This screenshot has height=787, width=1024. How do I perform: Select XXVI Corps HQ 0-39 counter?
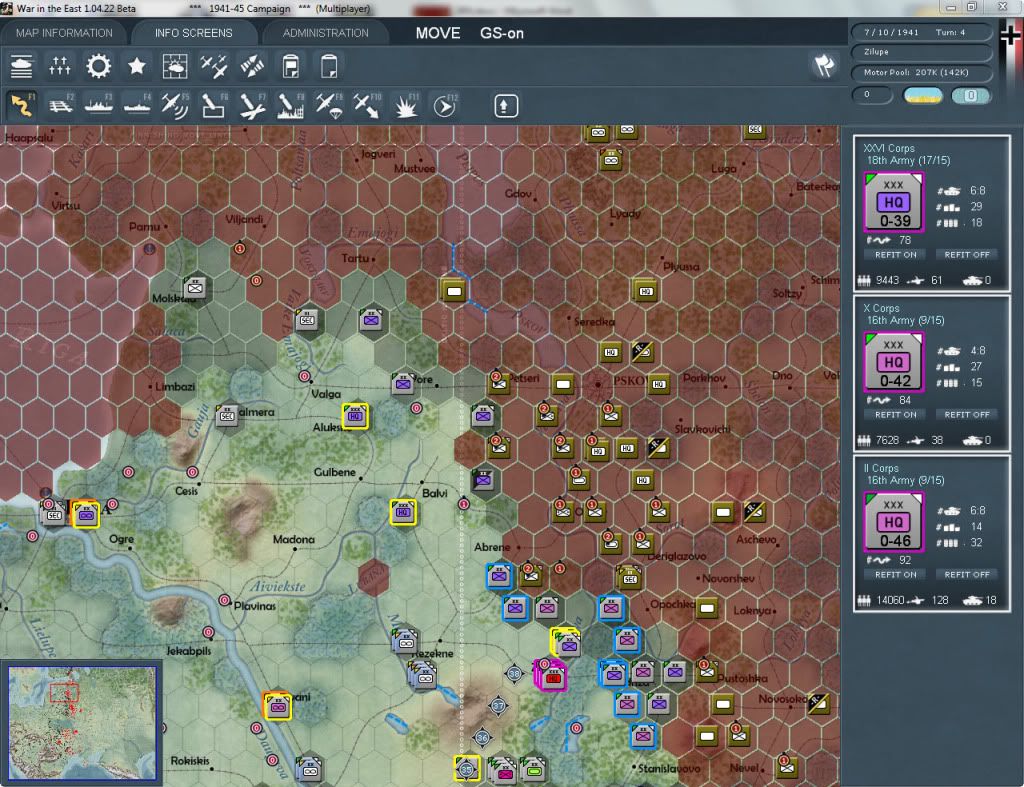893,202
